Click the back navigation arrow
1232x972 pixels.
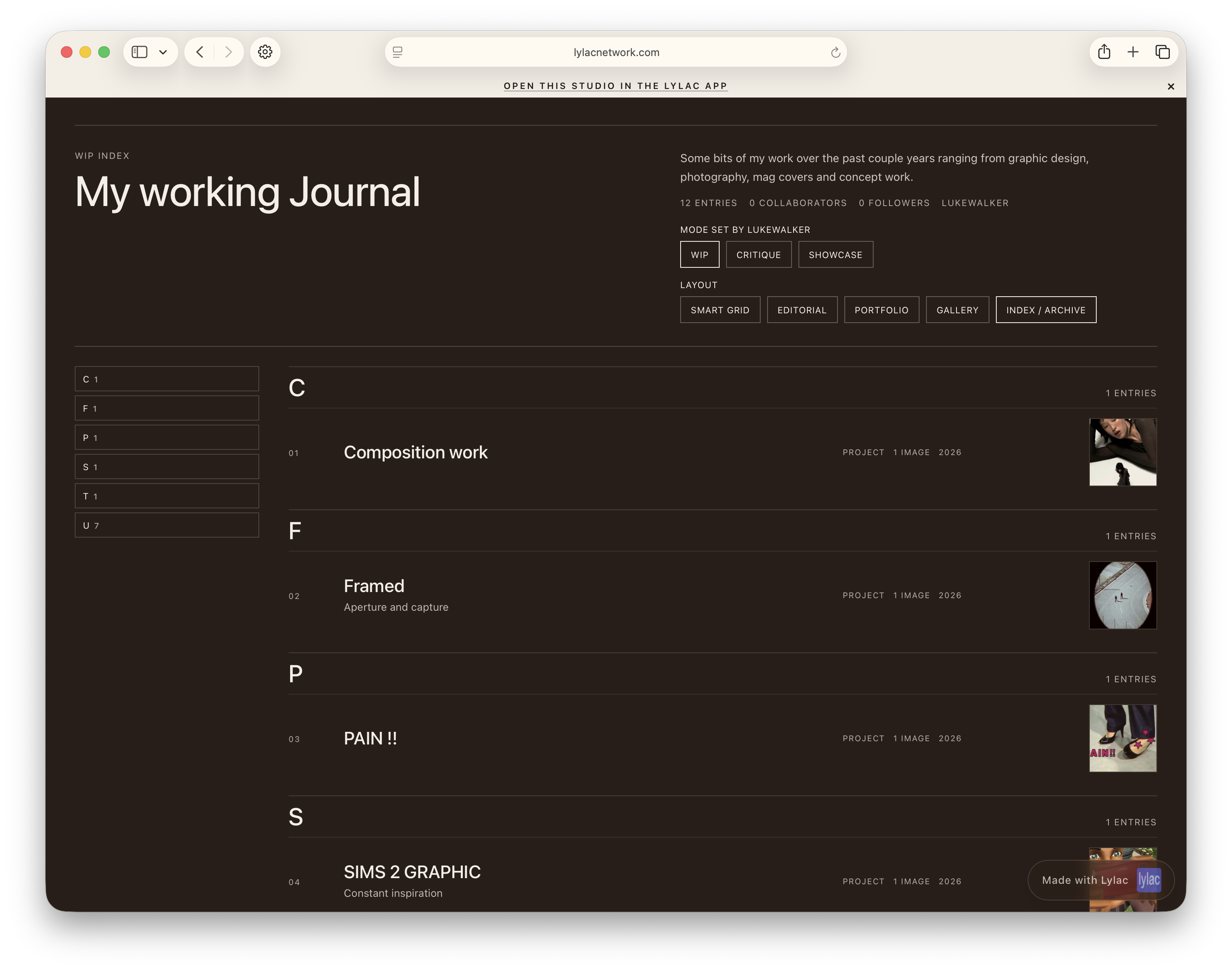pyautogui.click(x=199, y=52)
